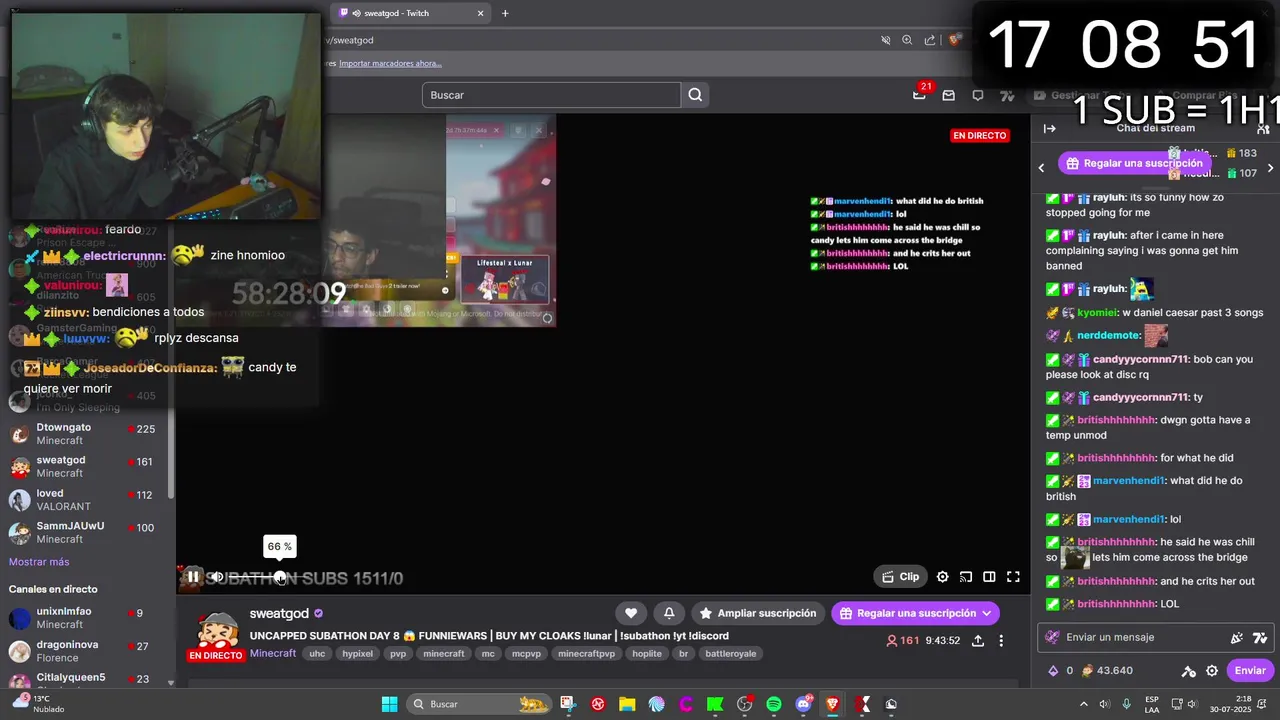The image size is (1280, 720).
Task: Select the hoplite tag
Action: (x=647, y=654)
